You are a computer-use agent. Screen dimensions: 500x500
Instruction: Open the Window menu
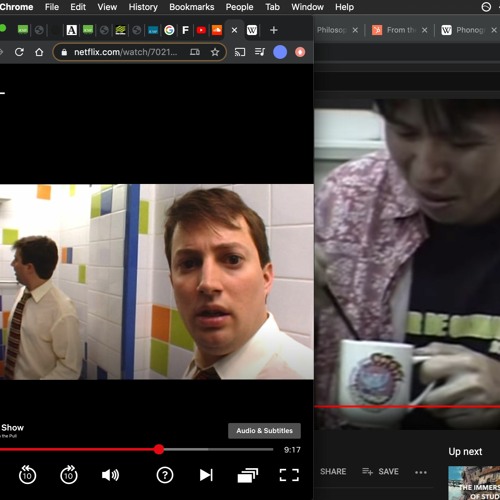307,7
